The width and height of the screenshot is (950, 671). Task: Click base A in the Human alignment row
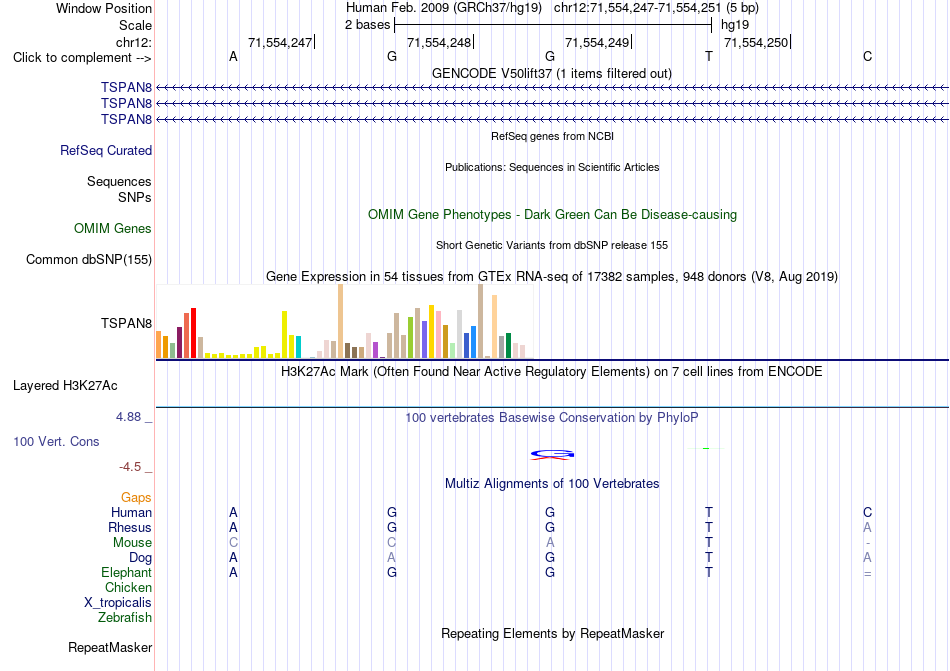(x=233, y=512)
